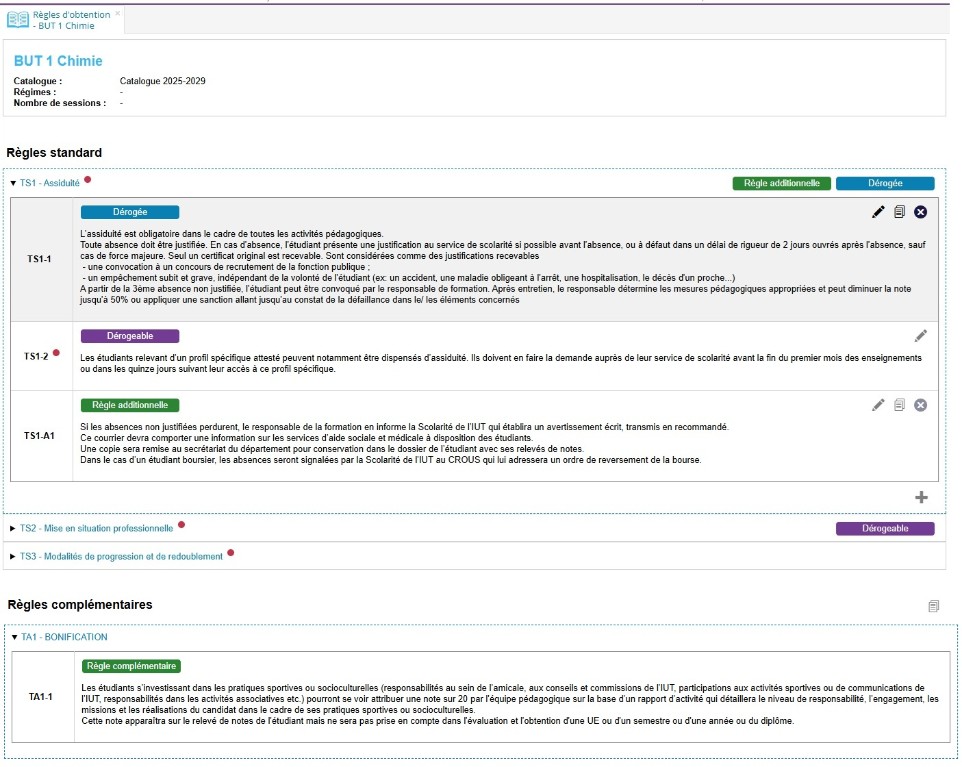Click the Dérogeable button on the TS2 row
962x767 pixels.
point(884,529)
